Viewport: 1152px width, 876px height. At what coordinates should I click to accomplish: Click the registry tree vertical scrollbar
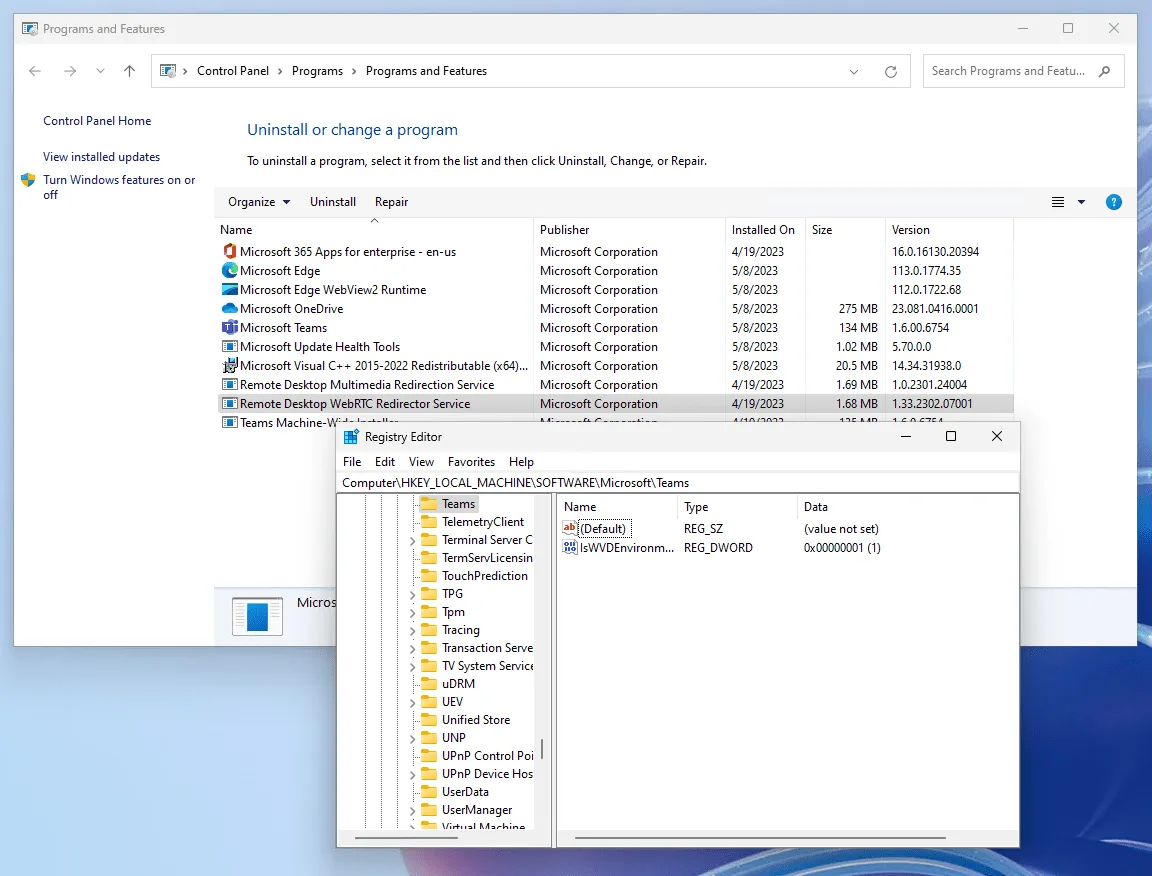(542, 750)
